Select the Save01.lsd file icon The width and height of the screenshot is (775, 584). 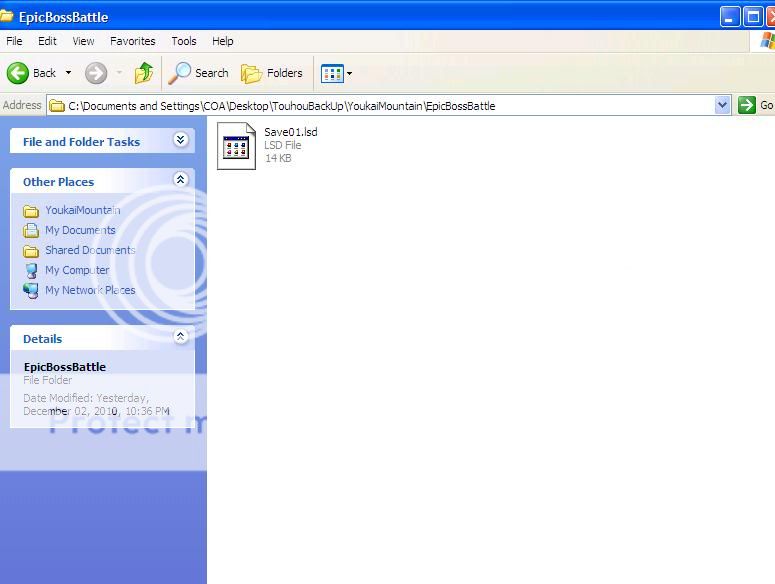tap(237, 146)
